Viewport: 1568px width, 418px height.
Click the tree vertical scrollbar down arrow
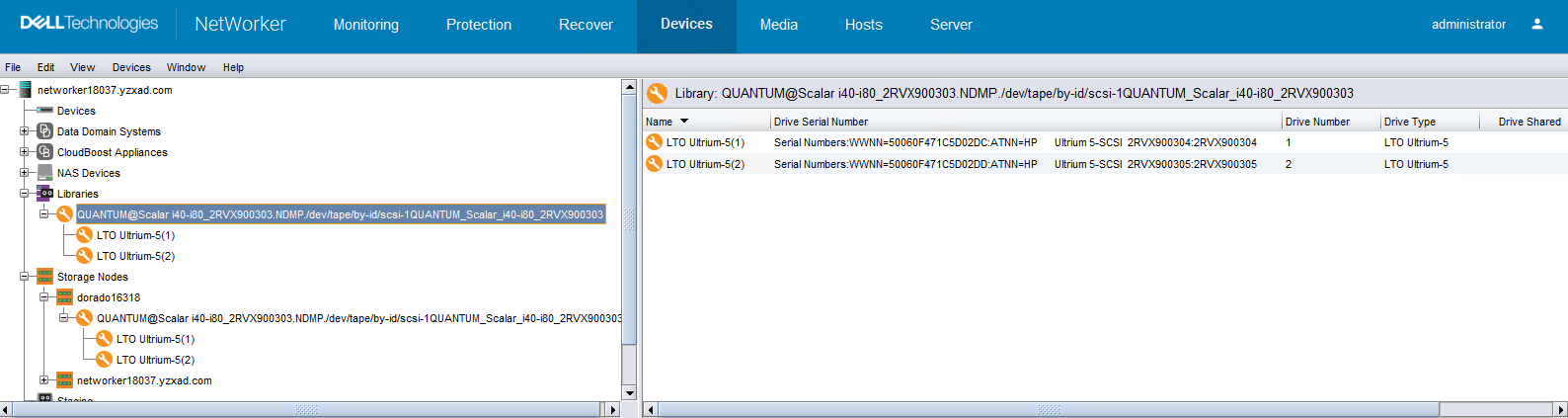tap(629, 393)
